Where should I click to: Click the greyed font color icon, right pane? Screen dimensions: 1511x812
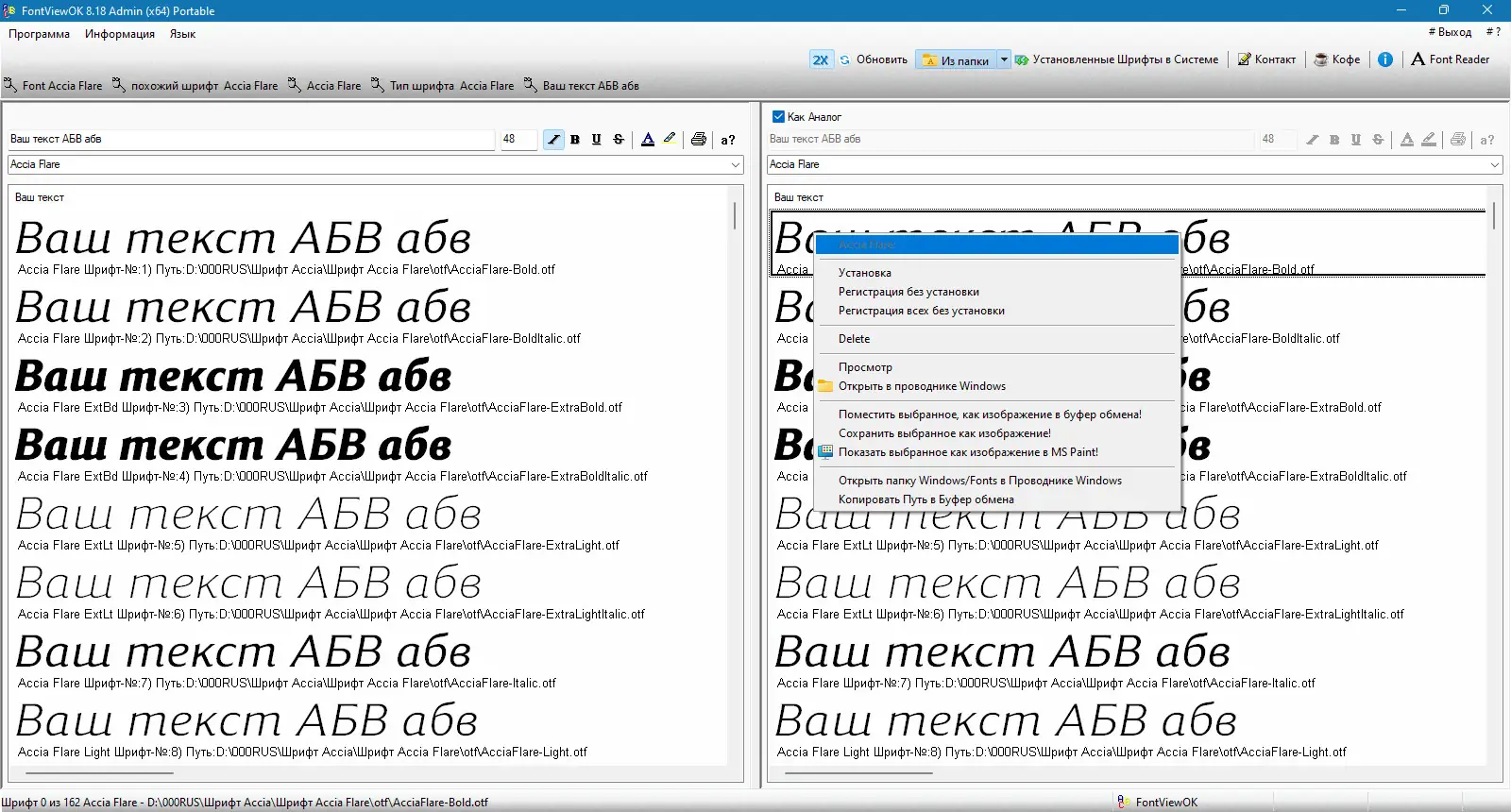[x=1407, y=140]
